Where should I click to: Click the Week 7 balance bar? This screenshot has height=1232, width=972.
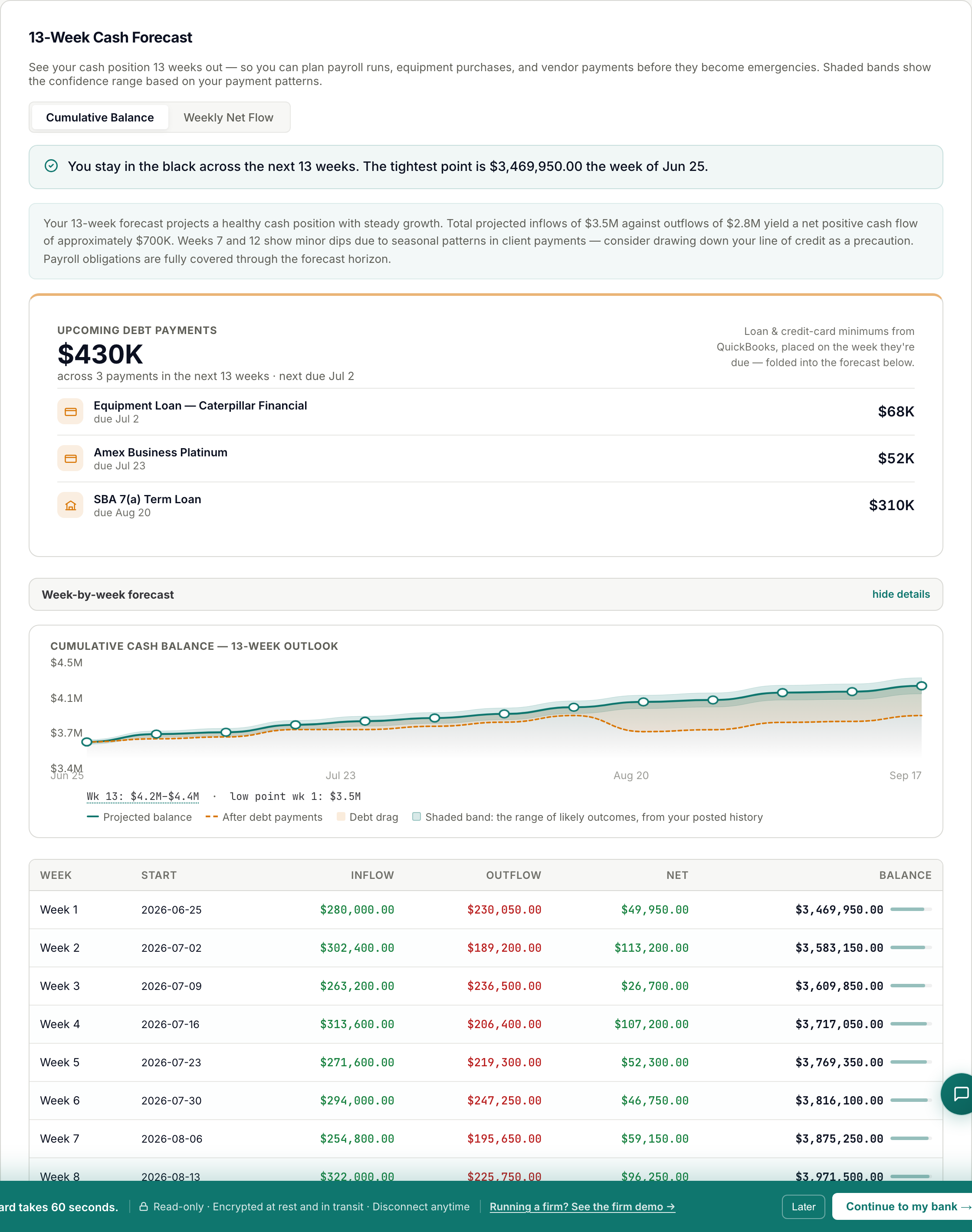click(x=910, y=1138)
